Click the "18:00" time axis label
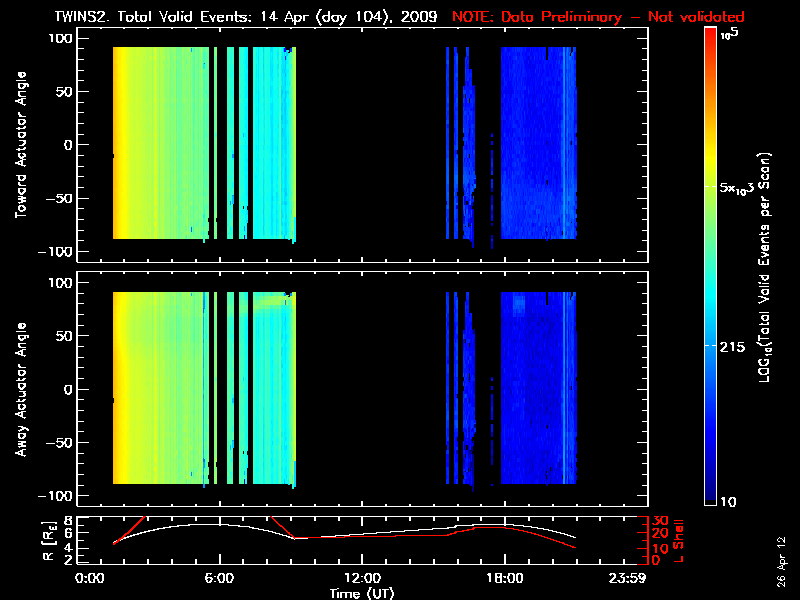 pyautogui.click(x=505, y=578)
